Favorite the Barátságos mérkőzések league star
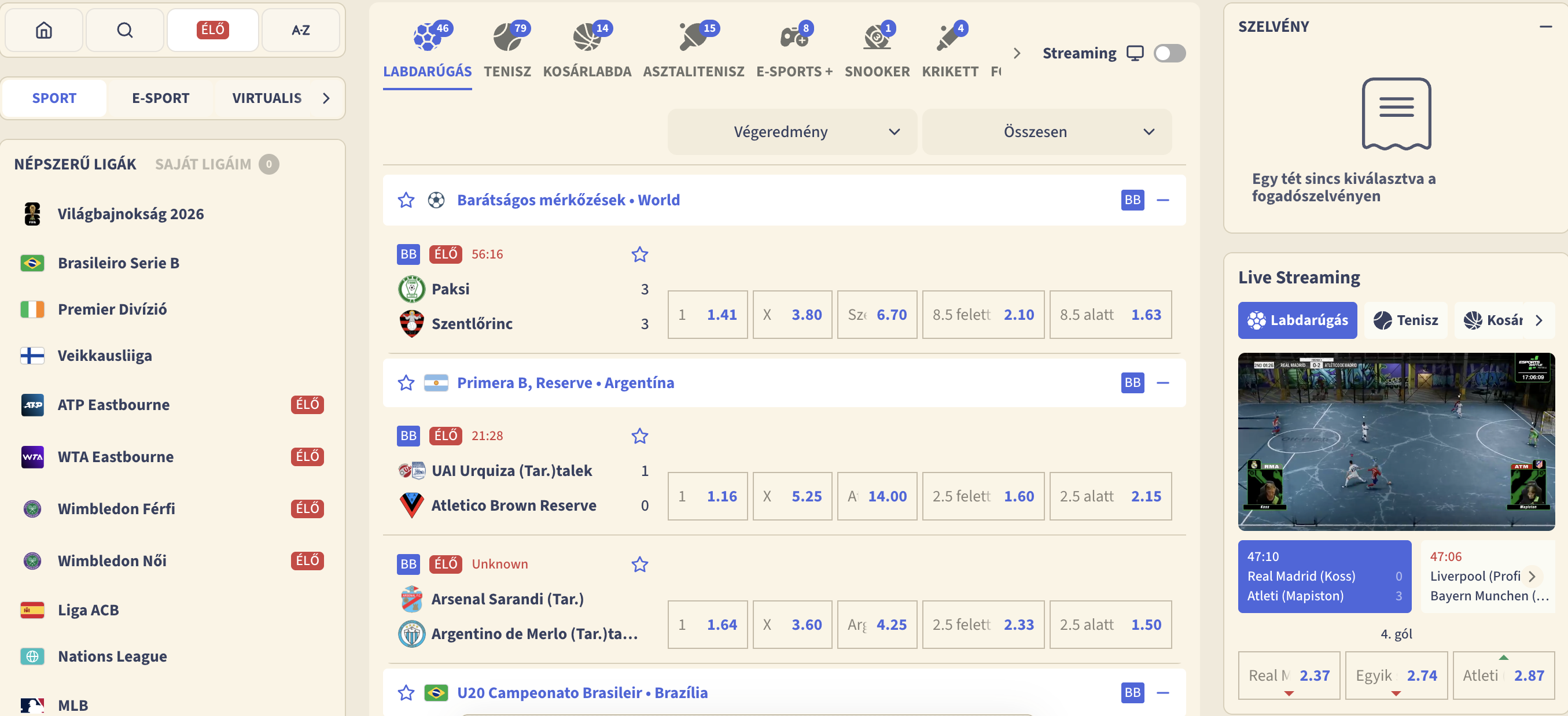This screenshot has height=716, width=1568. [406, 200]
